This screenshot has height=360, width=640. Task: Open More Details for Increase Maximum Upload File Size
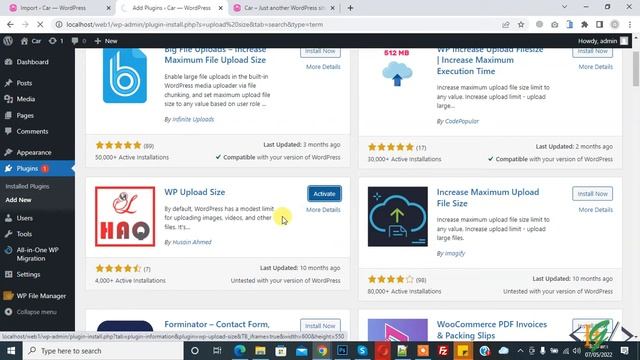[595, 210]
